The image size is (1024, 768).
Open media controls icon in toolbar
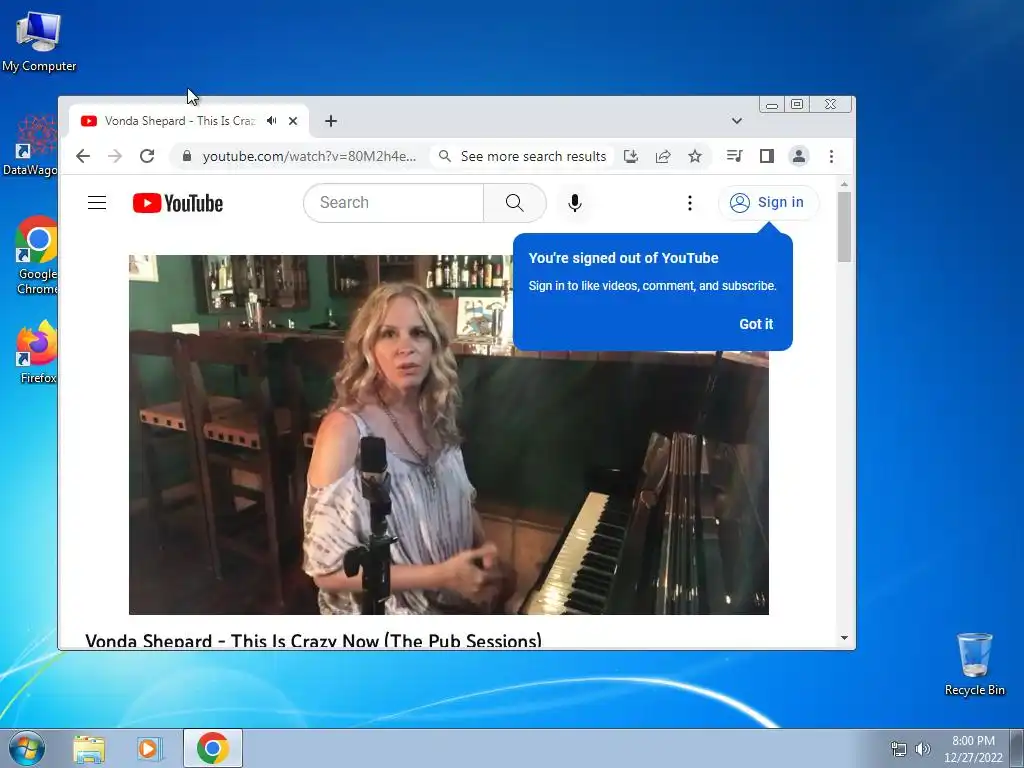point(734,156)
